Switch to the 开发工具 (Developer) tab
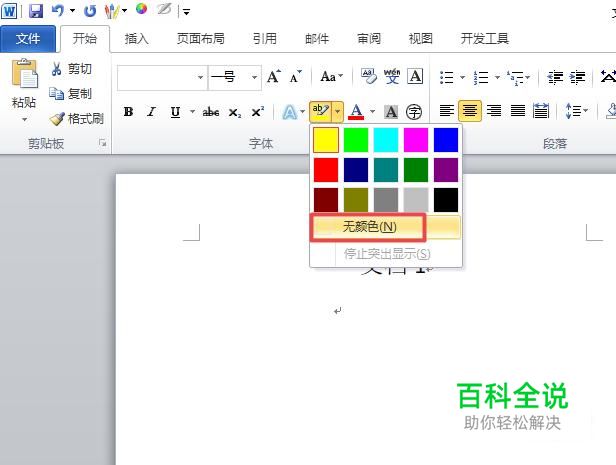 click(x=484, y=38)
